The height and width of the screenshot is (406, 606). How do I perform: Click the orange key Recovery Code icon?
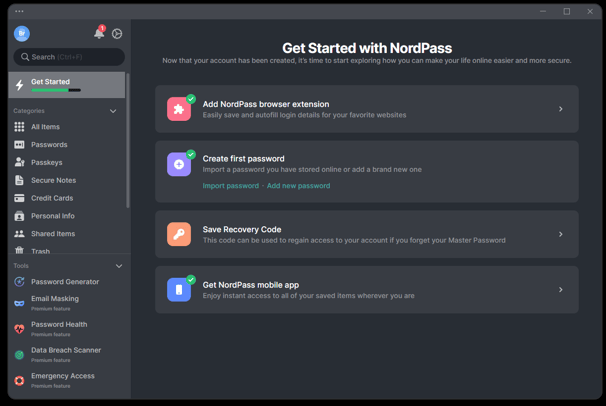(x=179, y=234)
